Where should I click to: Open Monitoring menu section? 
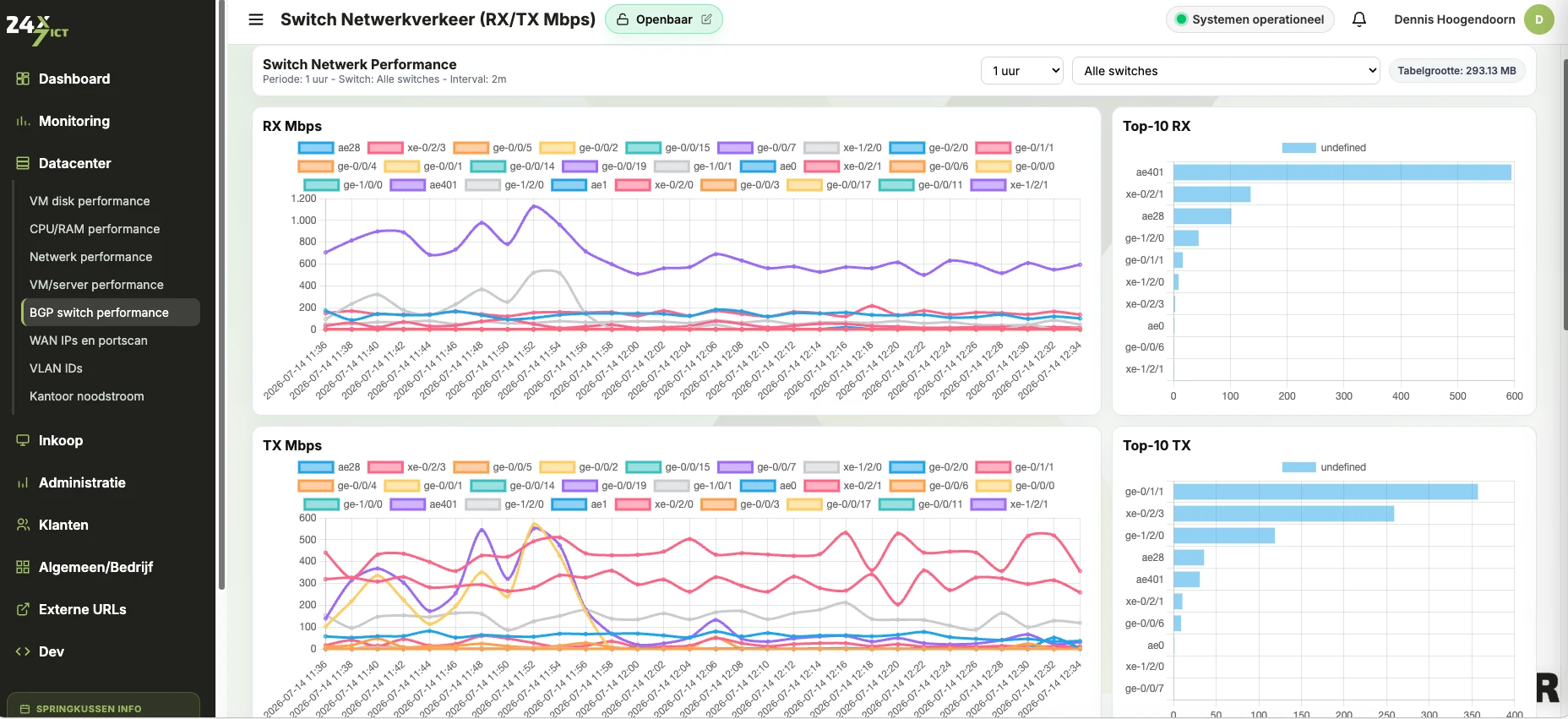74,121
